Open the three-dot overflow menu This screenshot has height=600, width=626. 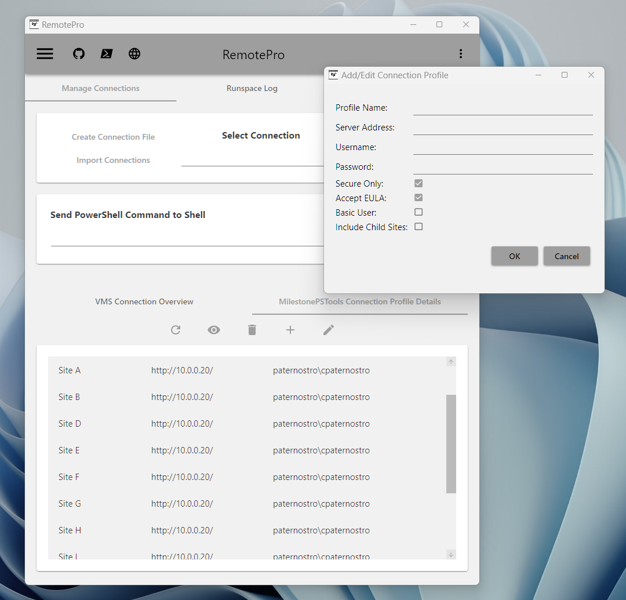pos(461,53)
